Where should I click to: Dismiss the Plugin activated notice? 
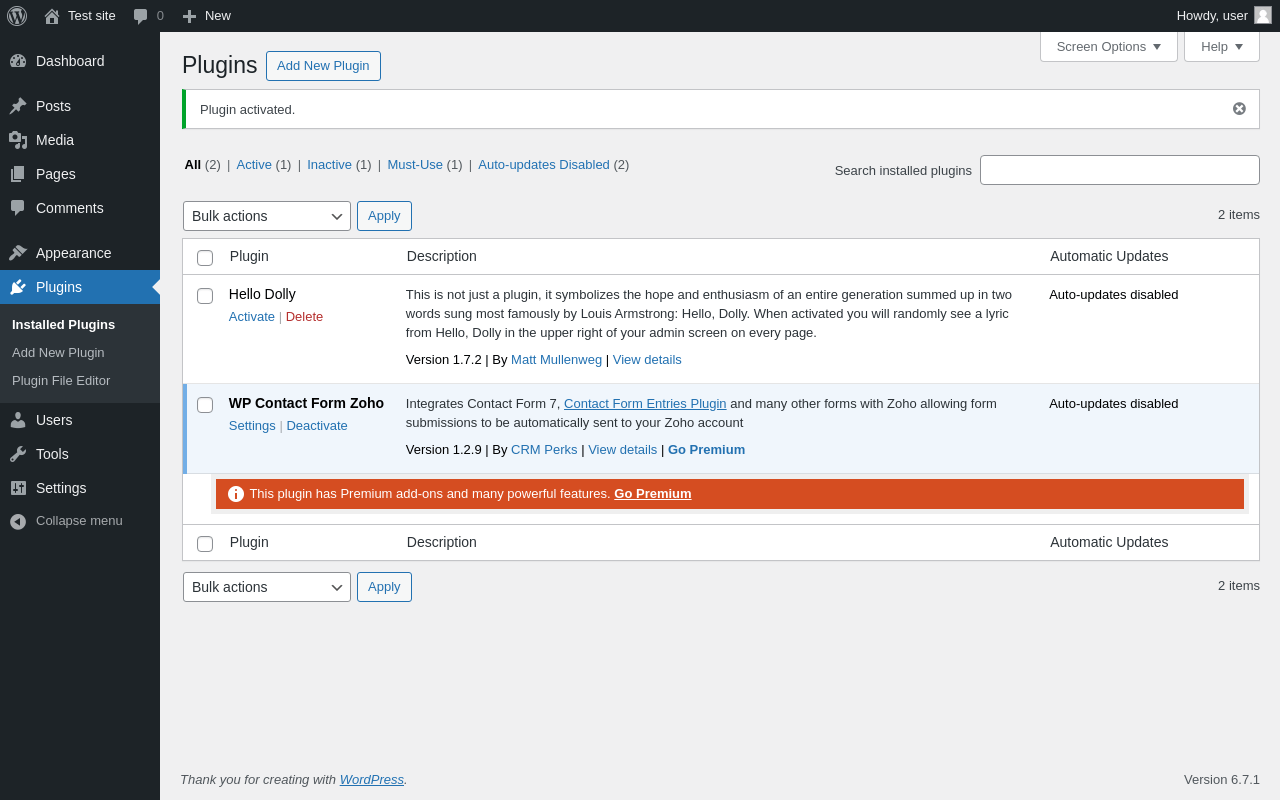tap(1239, 109)
